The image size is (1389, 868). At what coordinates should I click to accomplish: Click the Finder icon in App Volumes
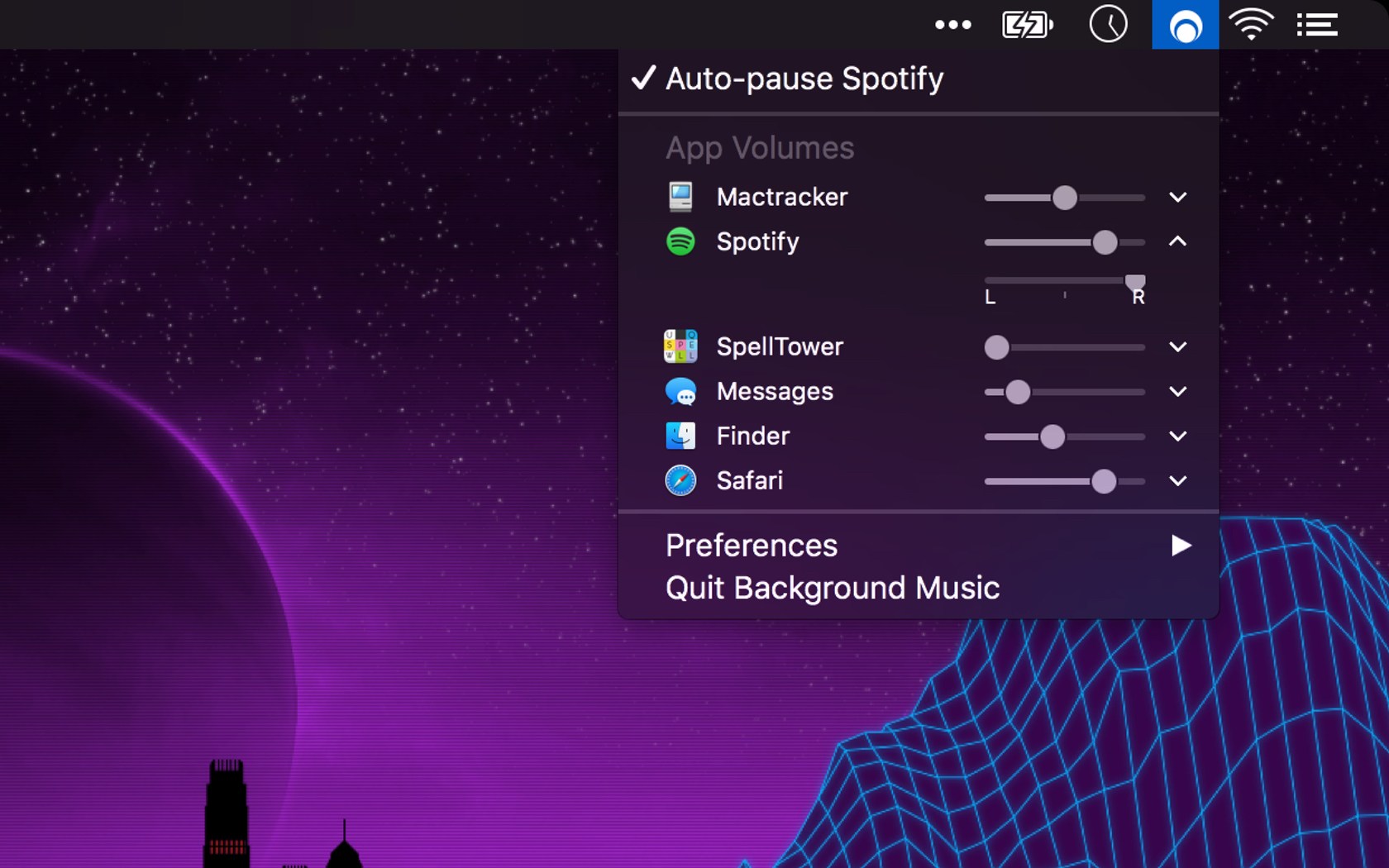(x=680, y=436)
